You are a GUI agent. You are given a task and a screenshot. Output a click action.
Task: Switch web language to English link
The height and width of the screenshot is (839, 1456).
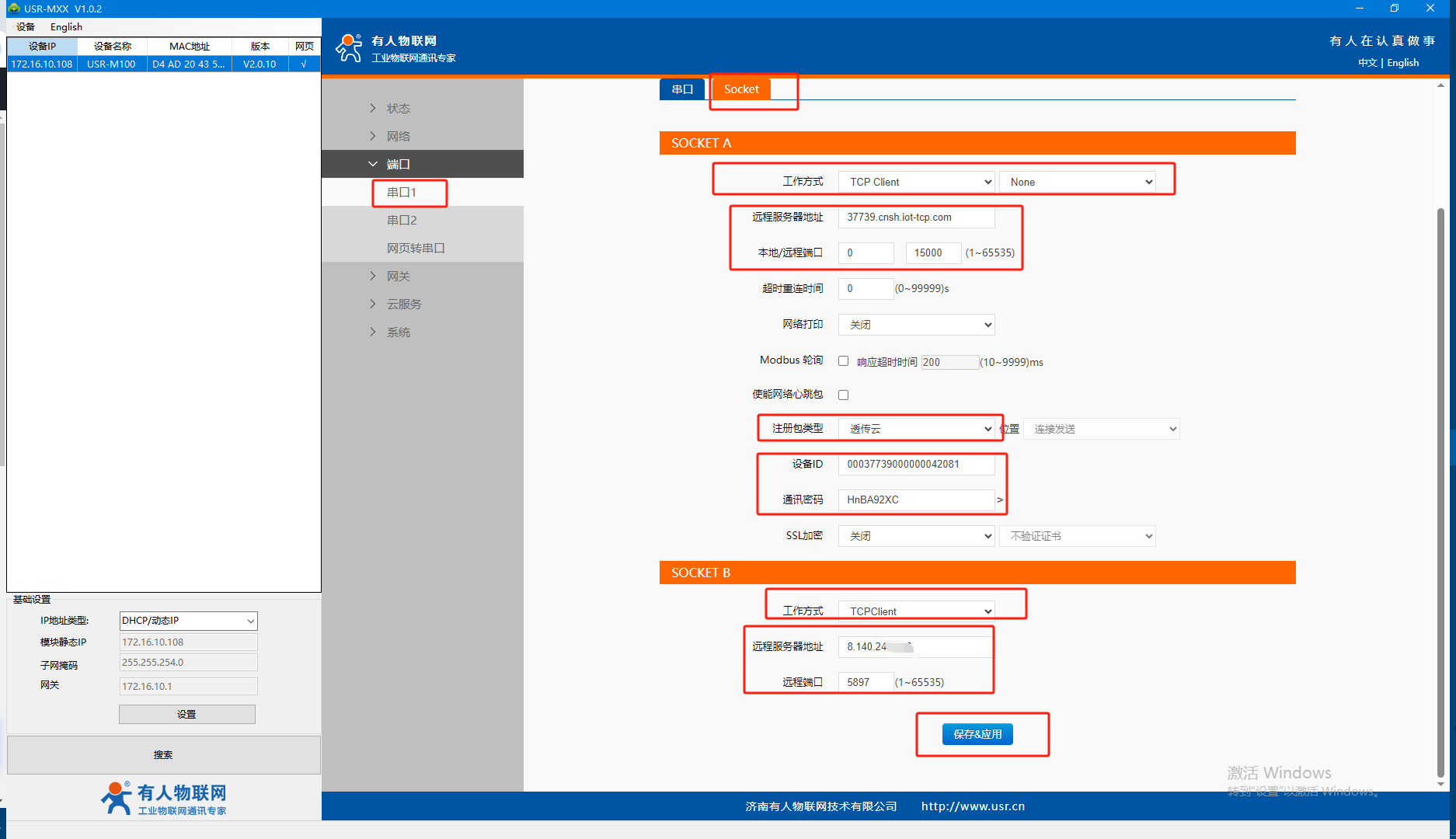click(1402, 63)
